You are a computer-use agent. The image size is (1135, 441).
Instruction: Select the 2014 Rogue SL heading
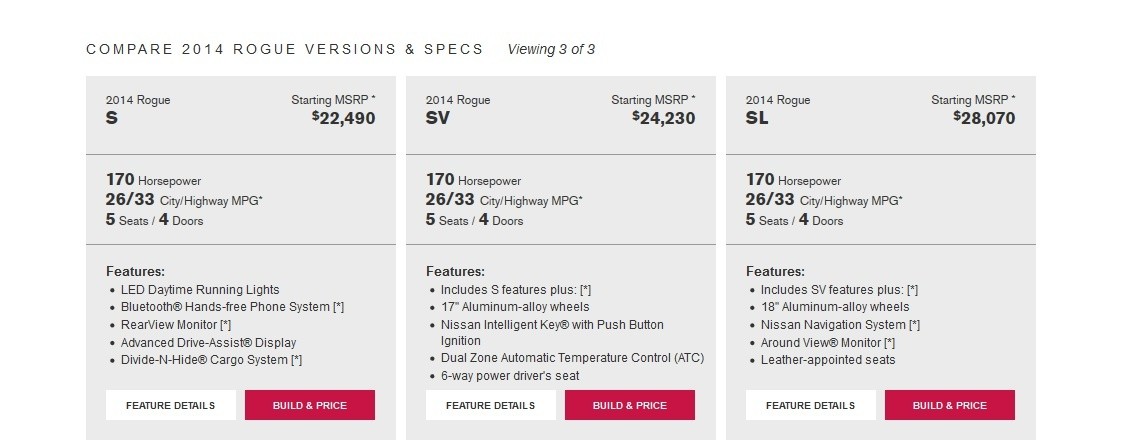point(778,109)
